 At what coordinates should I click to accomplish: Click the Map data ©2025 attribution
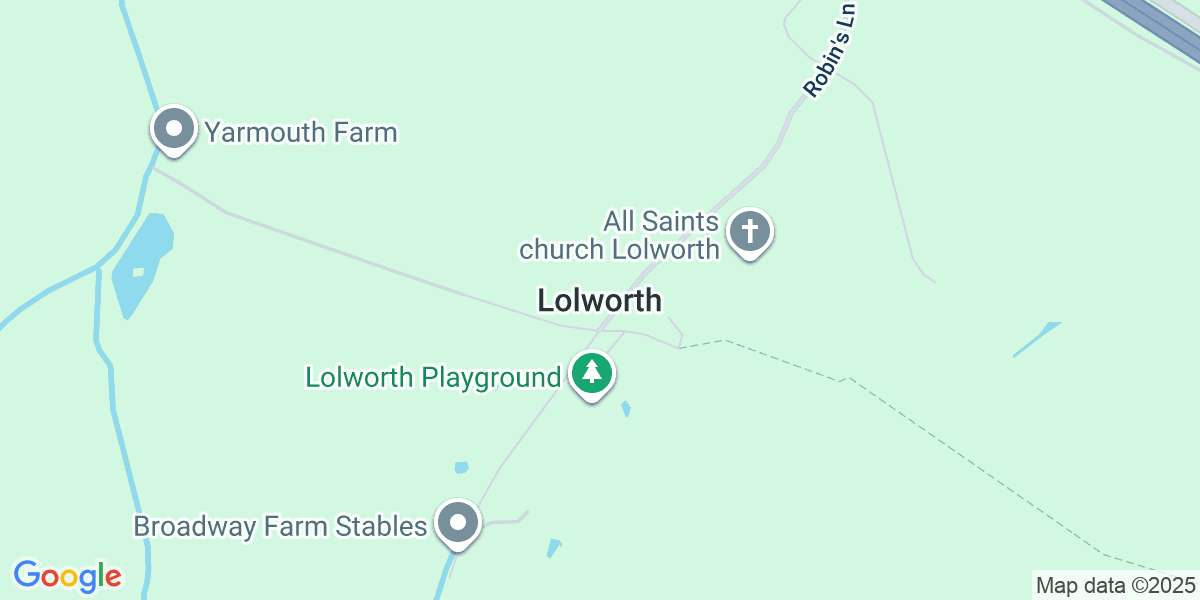[1115, 585]
